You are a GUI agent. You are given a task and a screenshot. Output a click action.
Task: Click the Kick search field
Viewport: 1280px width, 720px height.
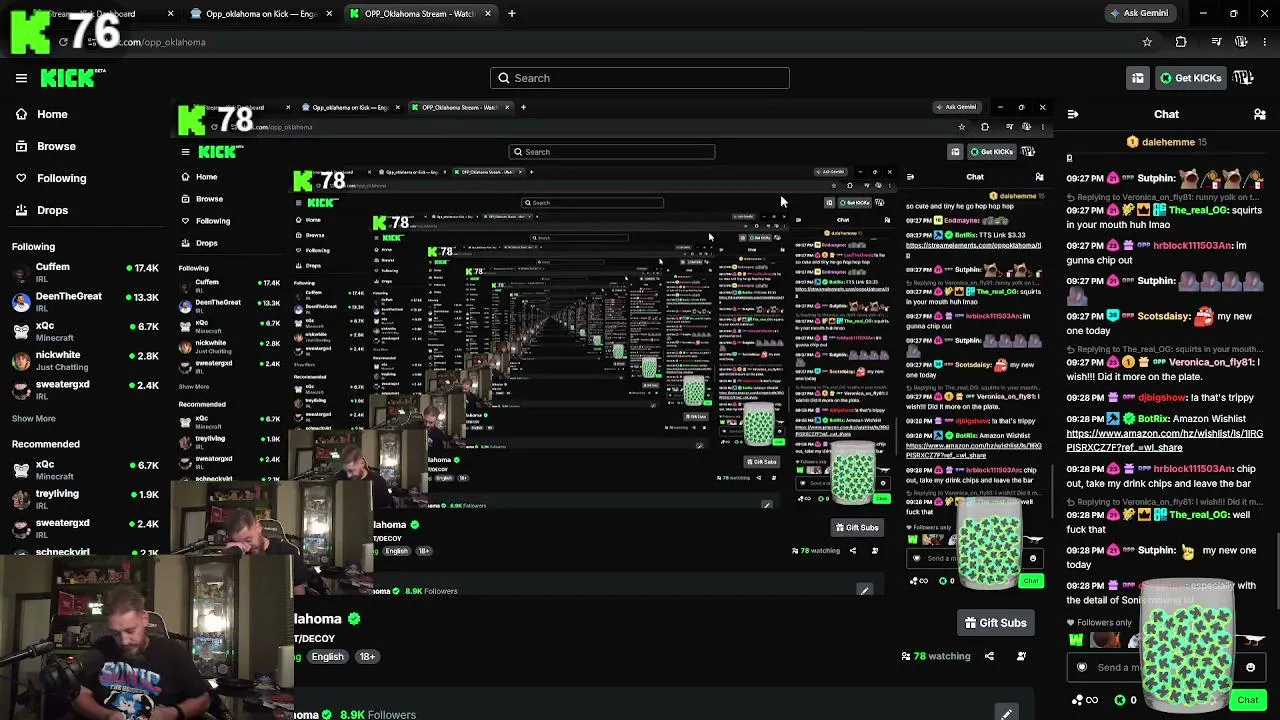tap(640, 78)
